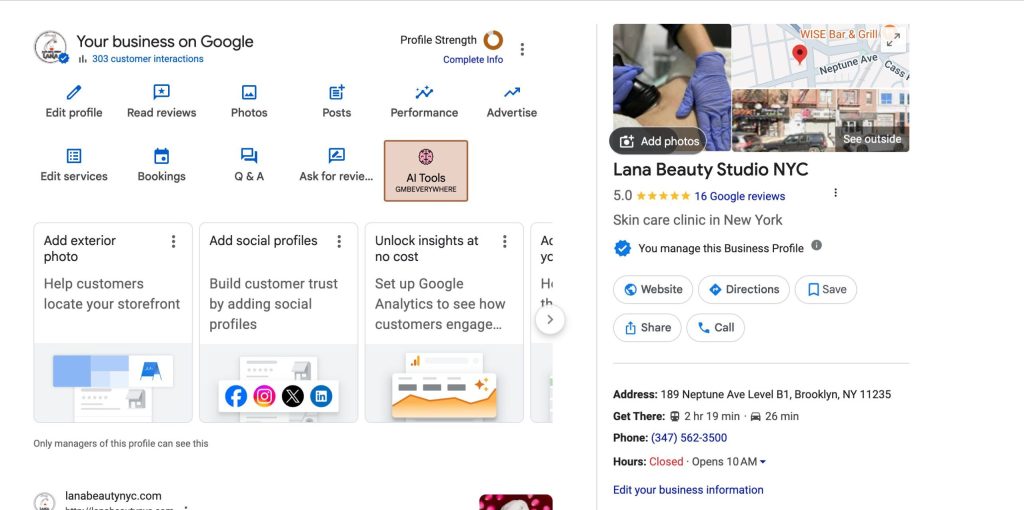The height and width of the screenshot is (510, 1024).
Task: View Performance stats icon
Action: [x=424, y=93]
